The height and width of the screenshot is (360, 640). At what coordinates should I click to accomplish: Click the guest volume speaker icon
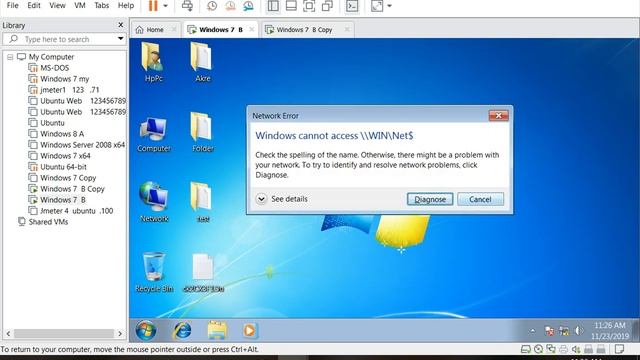(x=579, y=331)
